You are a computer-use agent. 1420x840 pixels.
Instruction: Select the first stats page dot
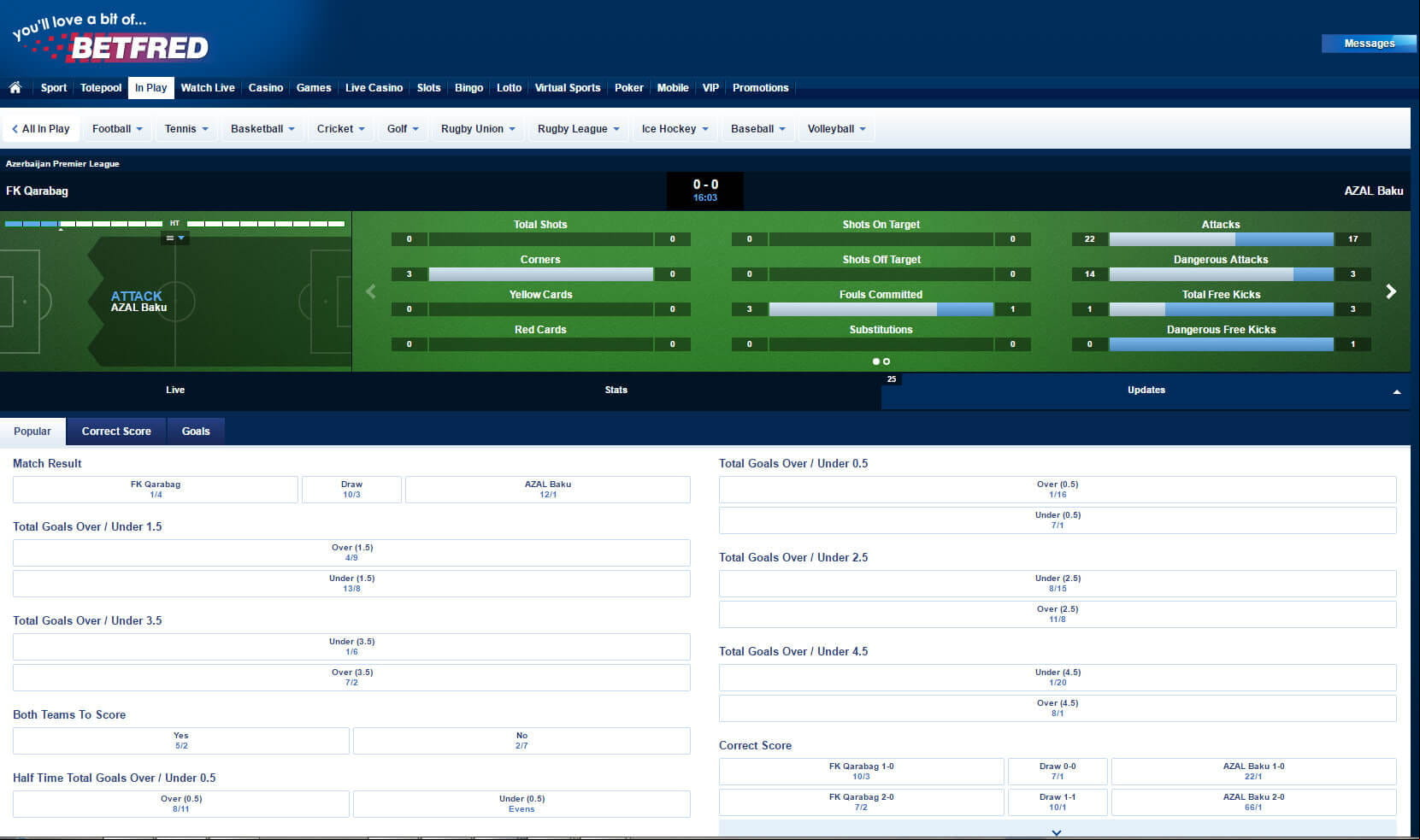point(876,361)
